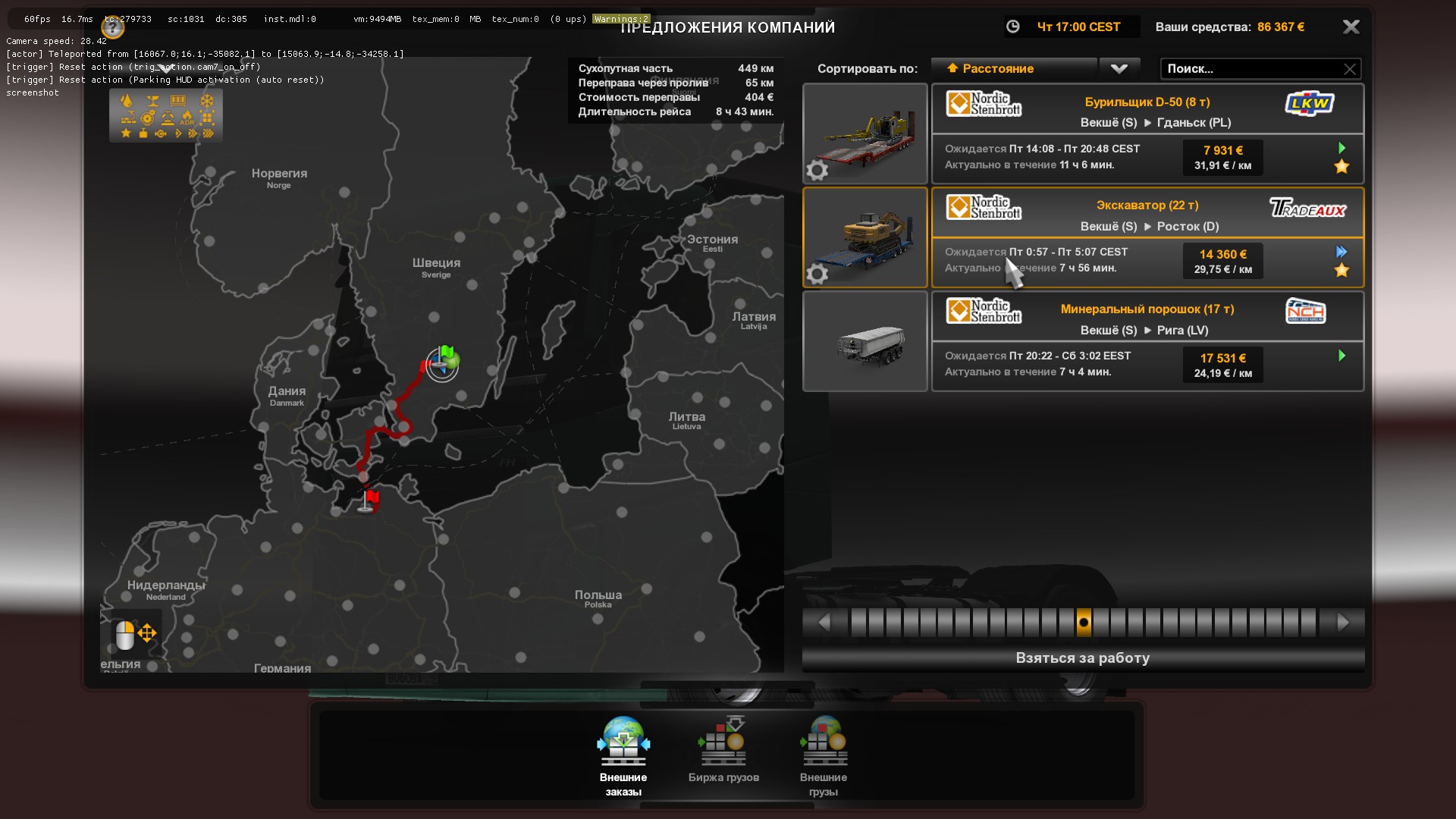Go to next page with right arrow
Screen dimensions: 1456x819
tap(1343, 623)
